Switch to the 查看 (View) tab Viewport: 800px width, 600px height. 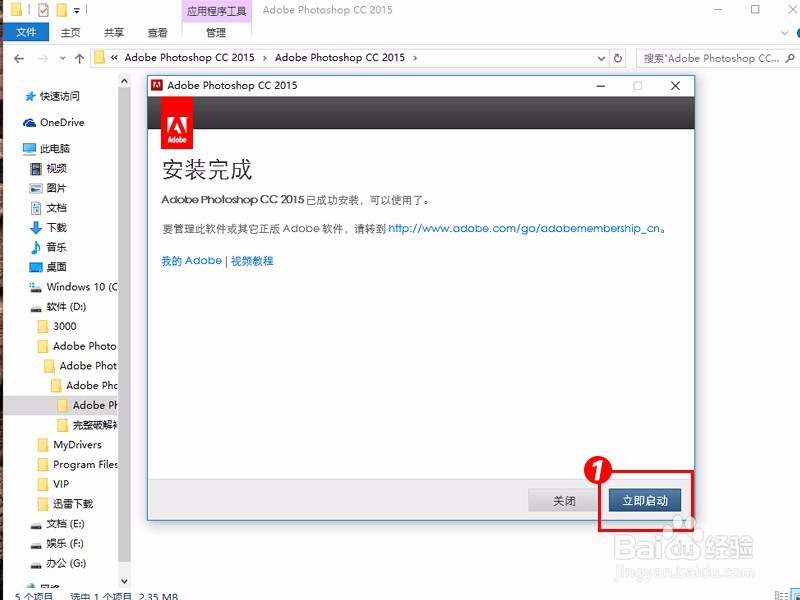[158, 31]
